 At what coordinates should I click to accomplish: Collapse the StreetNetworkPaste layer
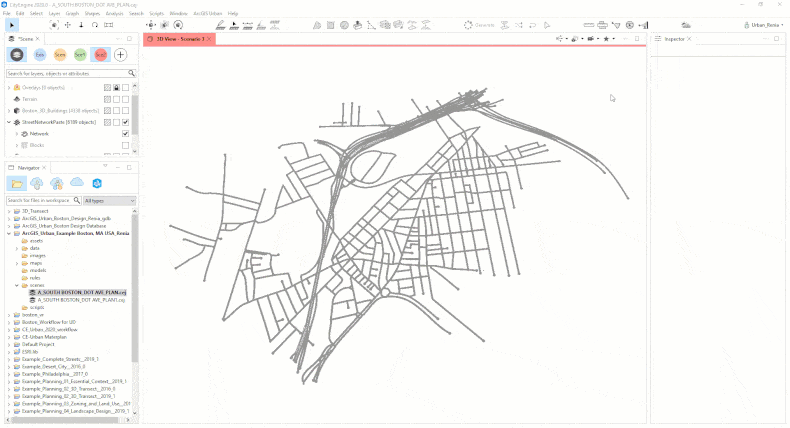pos(9,123)
